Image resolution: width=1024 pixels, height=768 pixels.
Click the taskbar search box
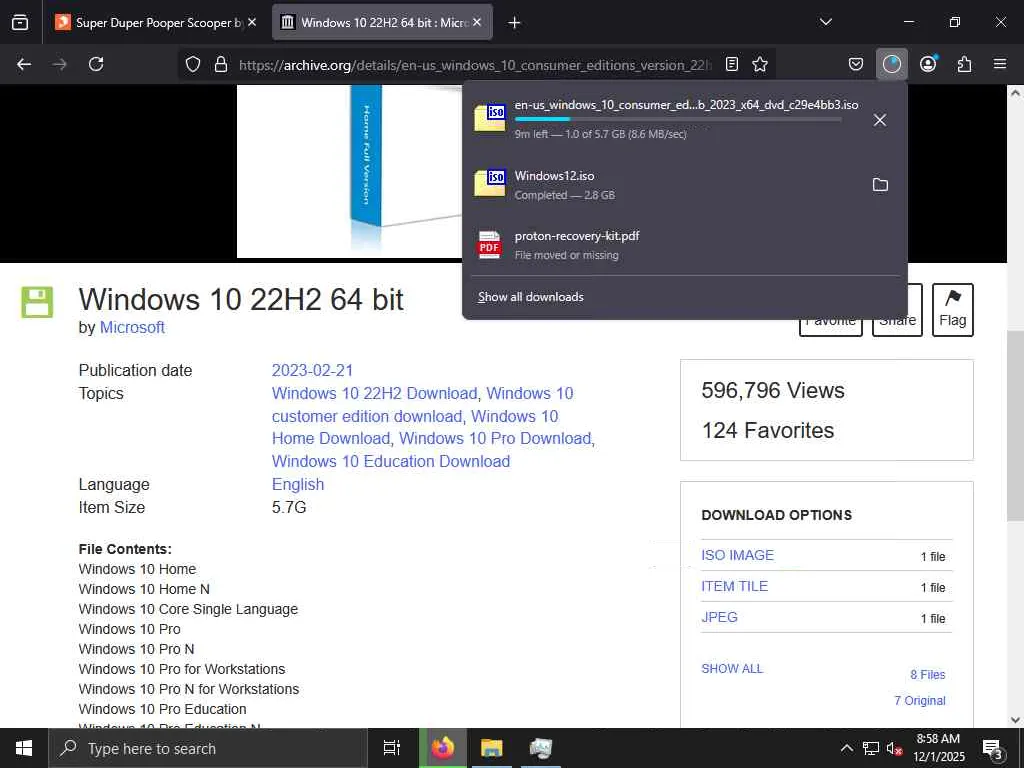pyautogui.click(x=208, y=748)
